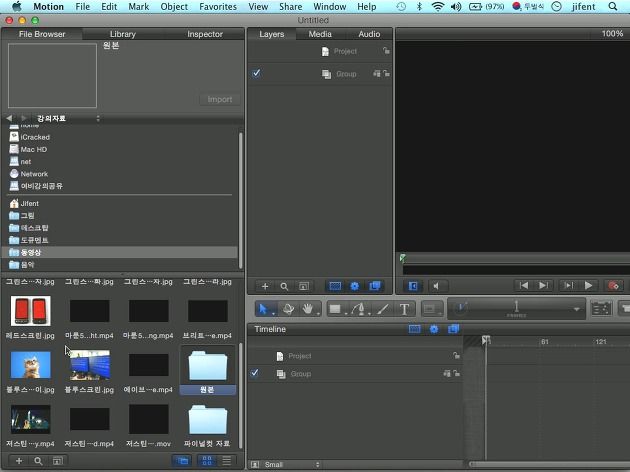
Task: Click the new group icon in Layers panel
Action: point(304,286)
